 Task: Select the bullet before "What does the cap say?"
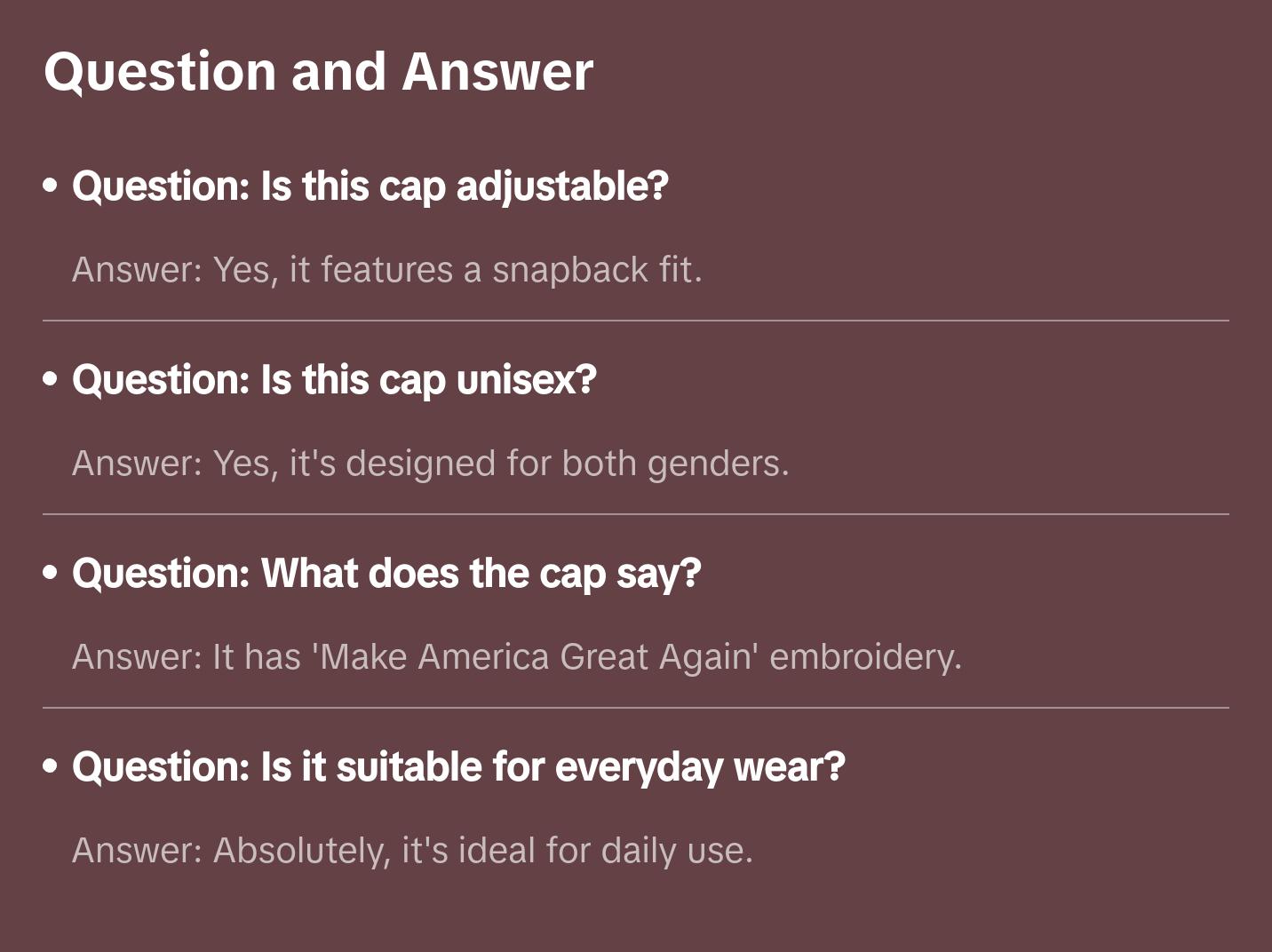(x=51, y=573)
